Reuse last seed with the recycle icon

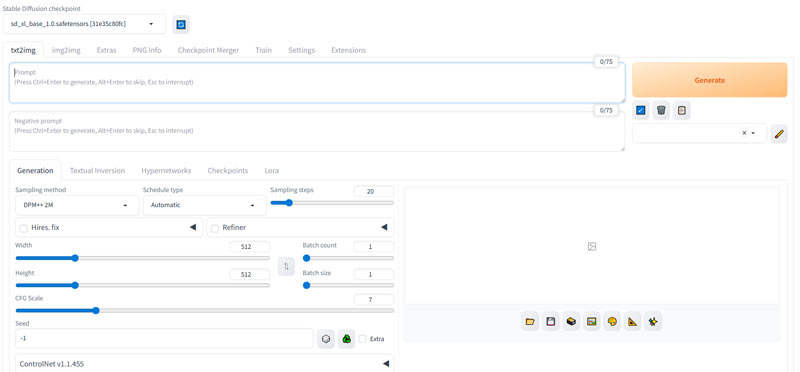click(x=346, y=339)
